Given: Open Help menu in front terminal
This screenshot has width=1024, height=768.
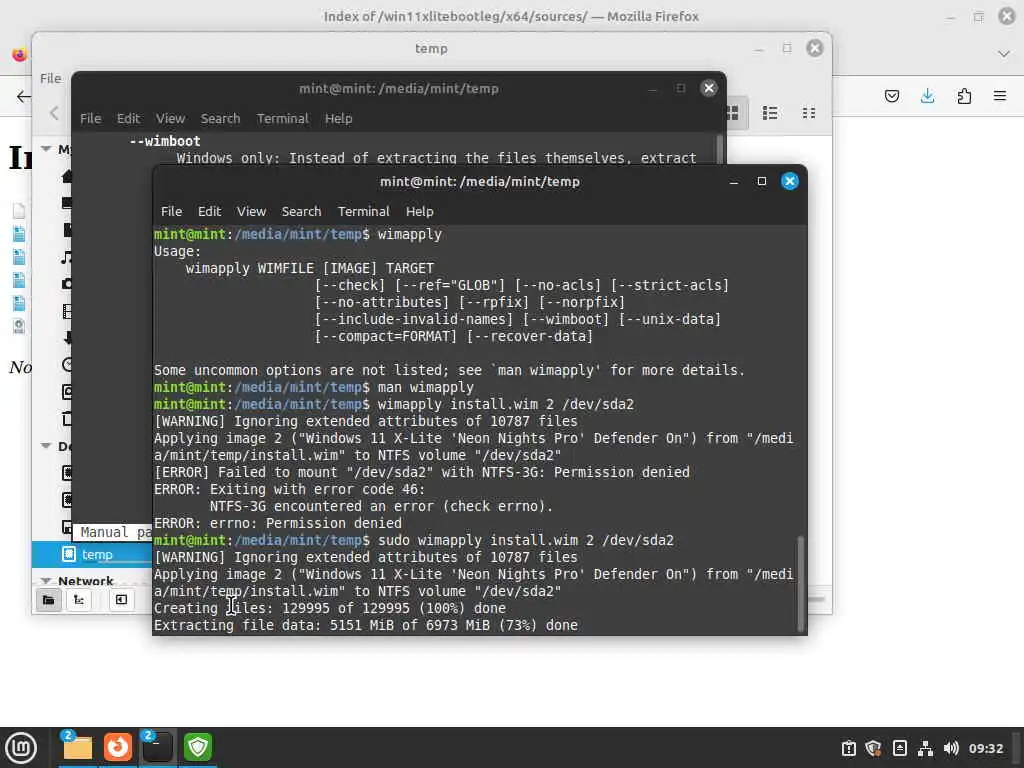Looking at the screenshot, I should tap(419, 212).
